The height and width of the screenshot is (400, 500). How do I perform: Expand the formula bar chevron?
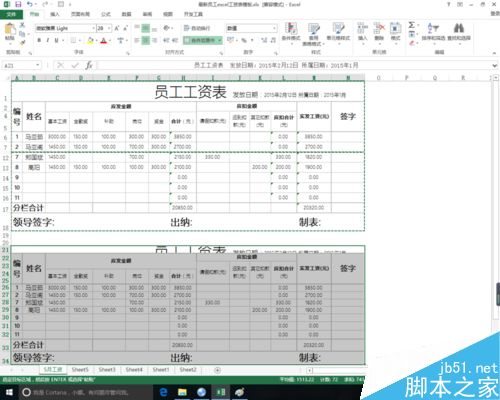pos(494,66)
